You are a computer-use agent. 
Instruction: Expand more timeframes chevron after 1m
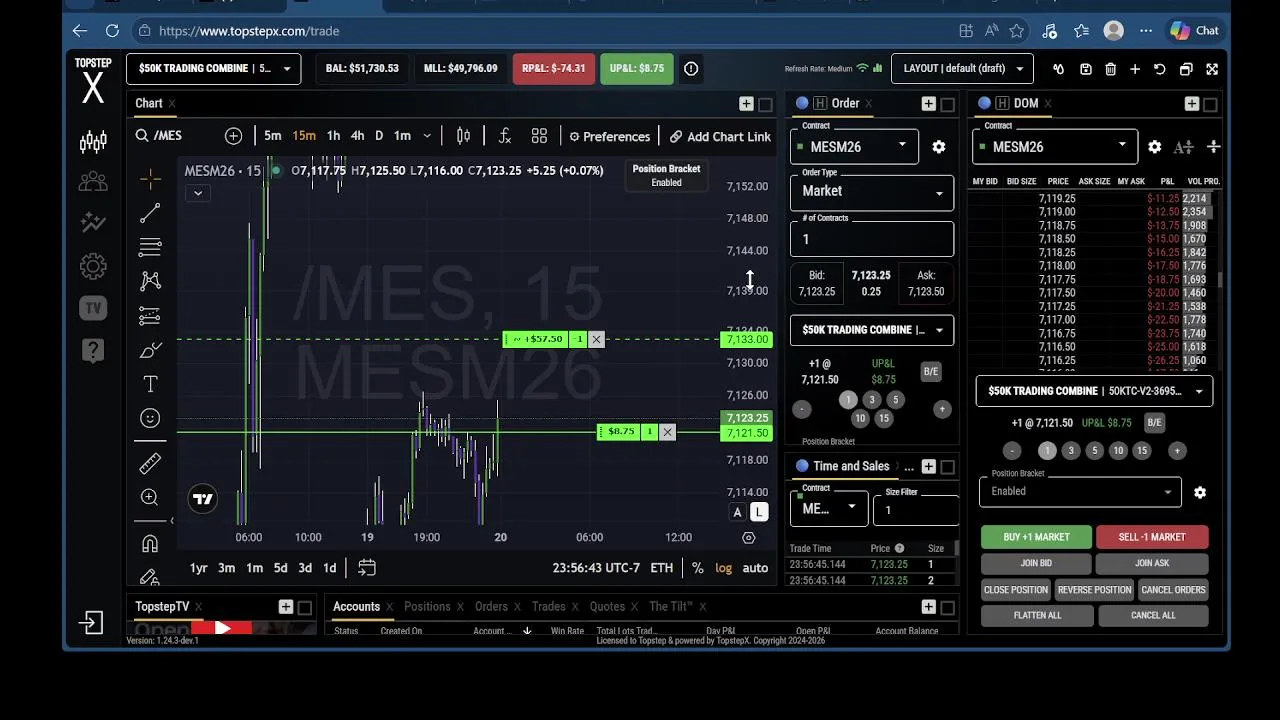click(x=427, y=136)
